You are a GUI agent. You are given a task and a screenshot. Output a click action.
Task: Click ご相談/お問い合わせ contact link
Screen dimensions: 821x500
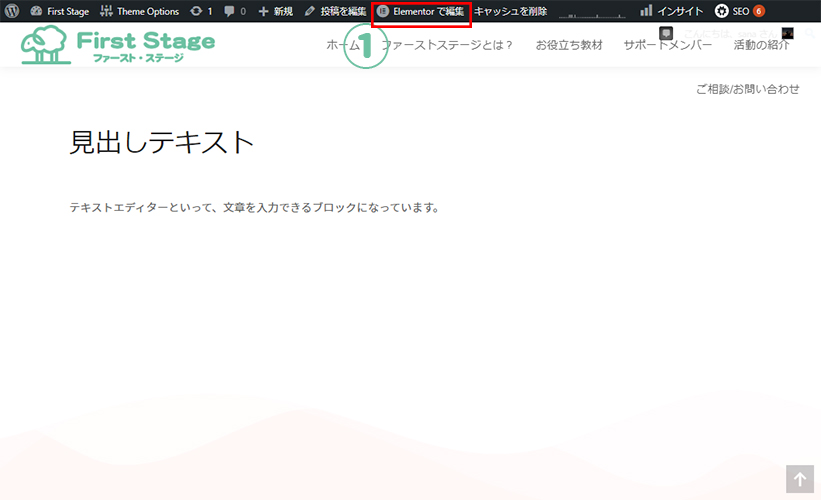[747, 89]
